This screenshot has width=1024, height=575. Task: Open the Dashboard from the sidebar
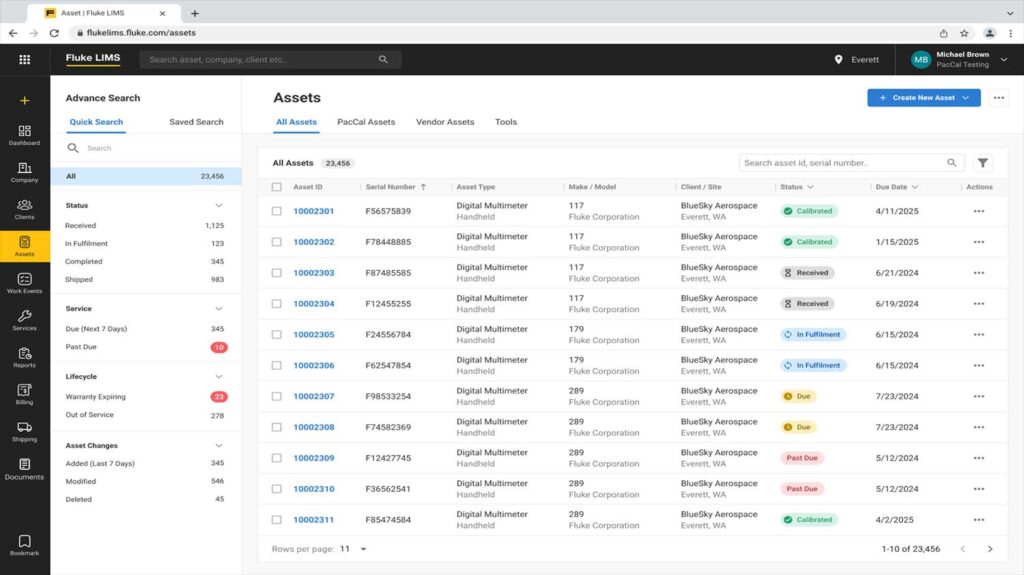coord(24,134)
